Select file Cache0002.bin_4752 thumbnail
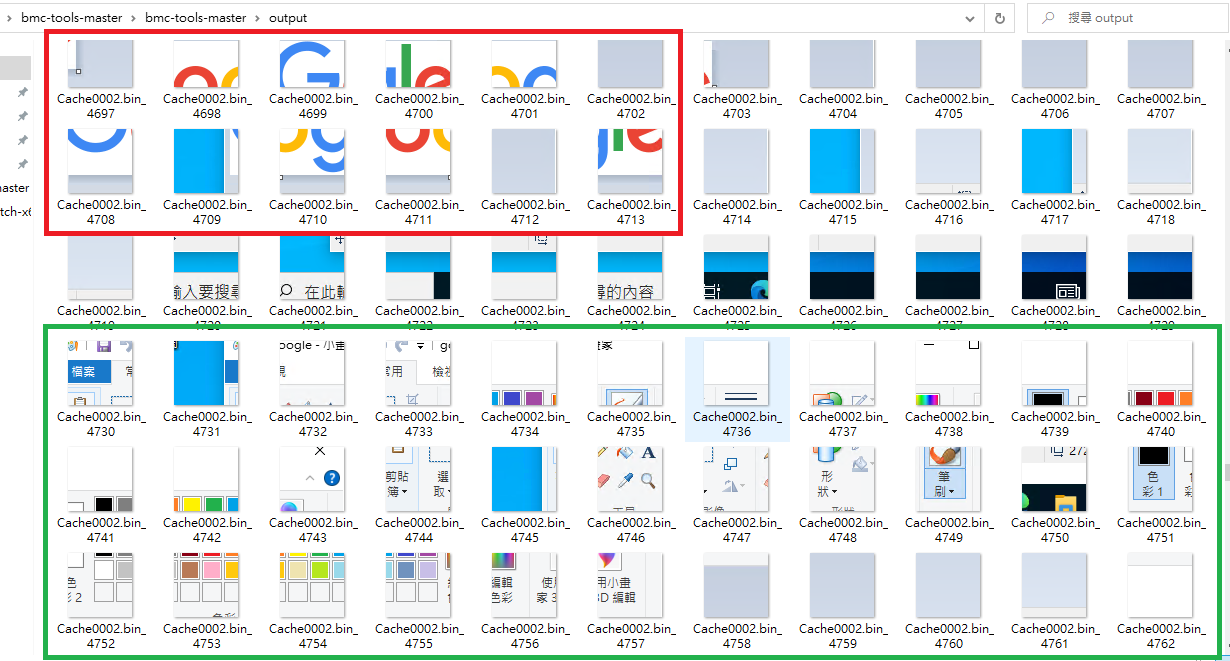 coord(101,585)
